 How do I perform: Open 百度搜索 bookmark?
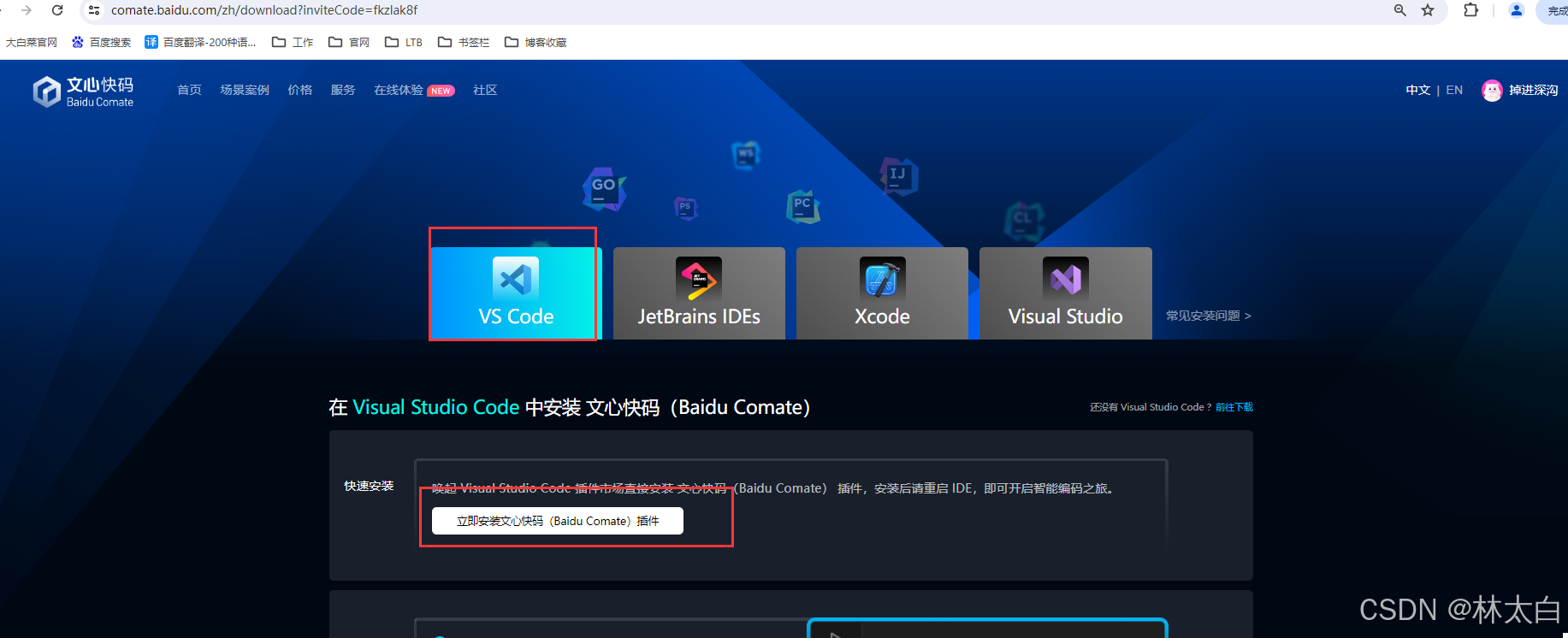pyautogui.click(x=102, y=42)
